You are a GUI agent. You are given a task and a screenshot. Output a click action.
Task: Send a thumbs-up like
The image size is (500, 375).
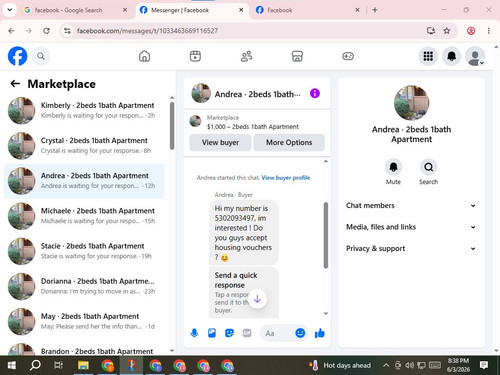(x=319, y=333)
